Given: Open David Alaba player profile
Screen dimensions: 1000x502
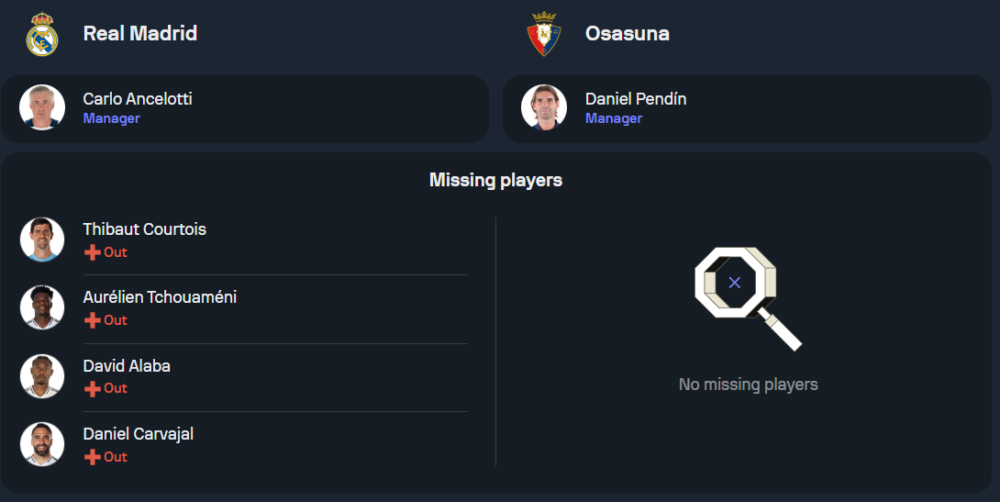Looking at the screenshot, I should [126, 366].
